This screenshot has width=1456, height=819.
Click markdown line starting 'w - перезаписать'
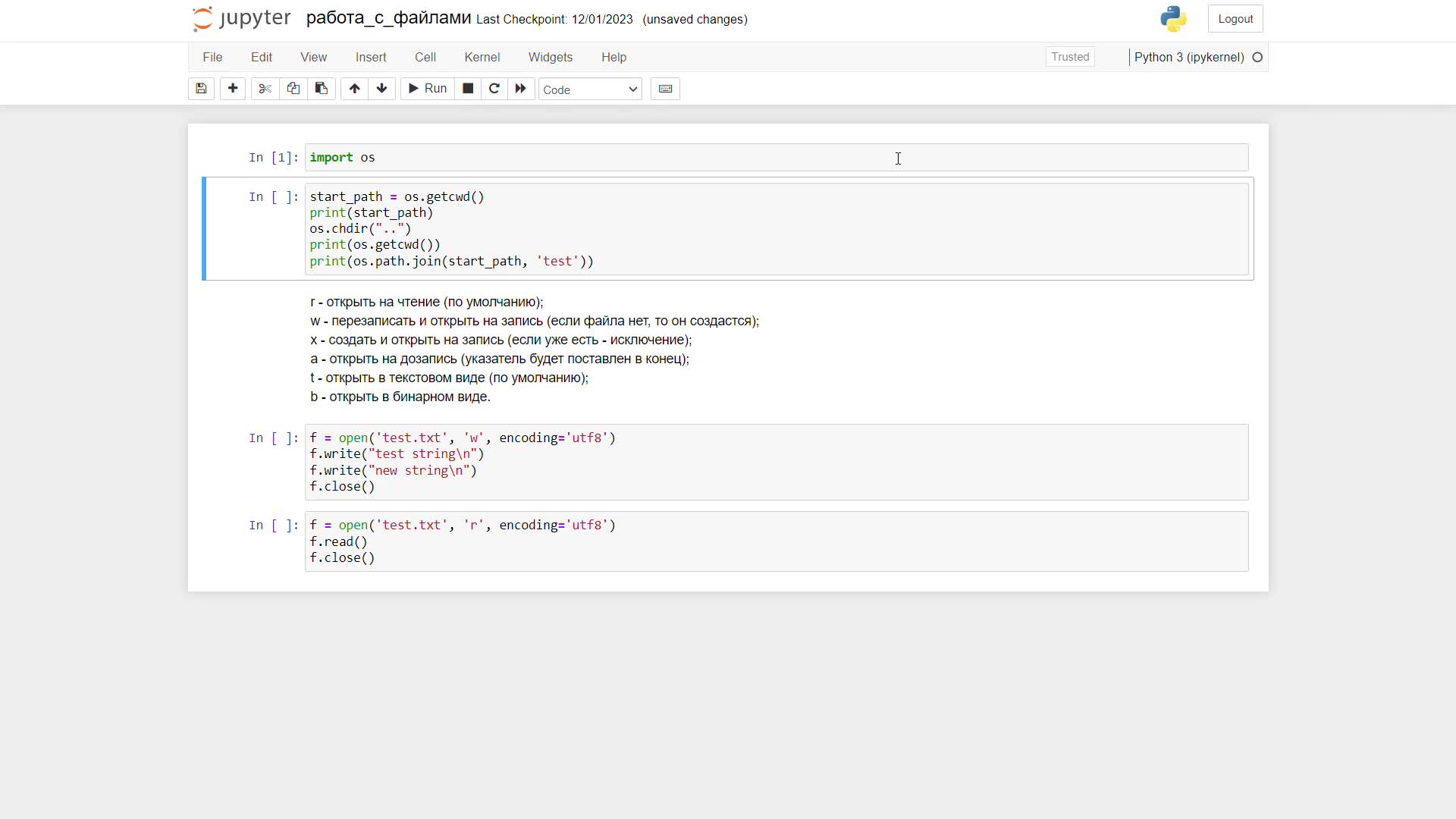click(535, 321)
